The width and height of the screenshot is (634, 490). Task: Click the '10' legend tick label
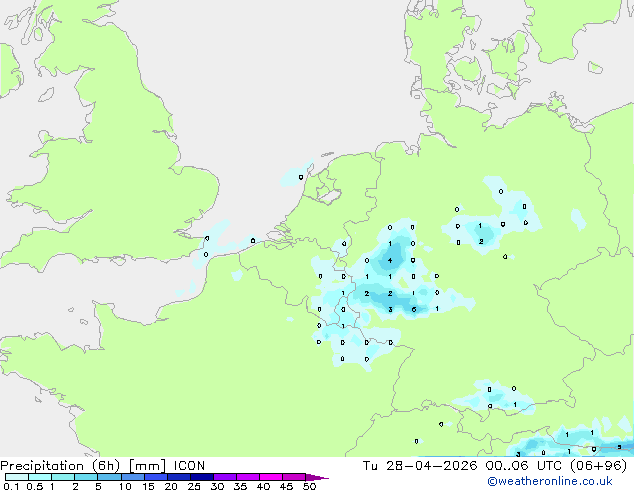(125, 486)
